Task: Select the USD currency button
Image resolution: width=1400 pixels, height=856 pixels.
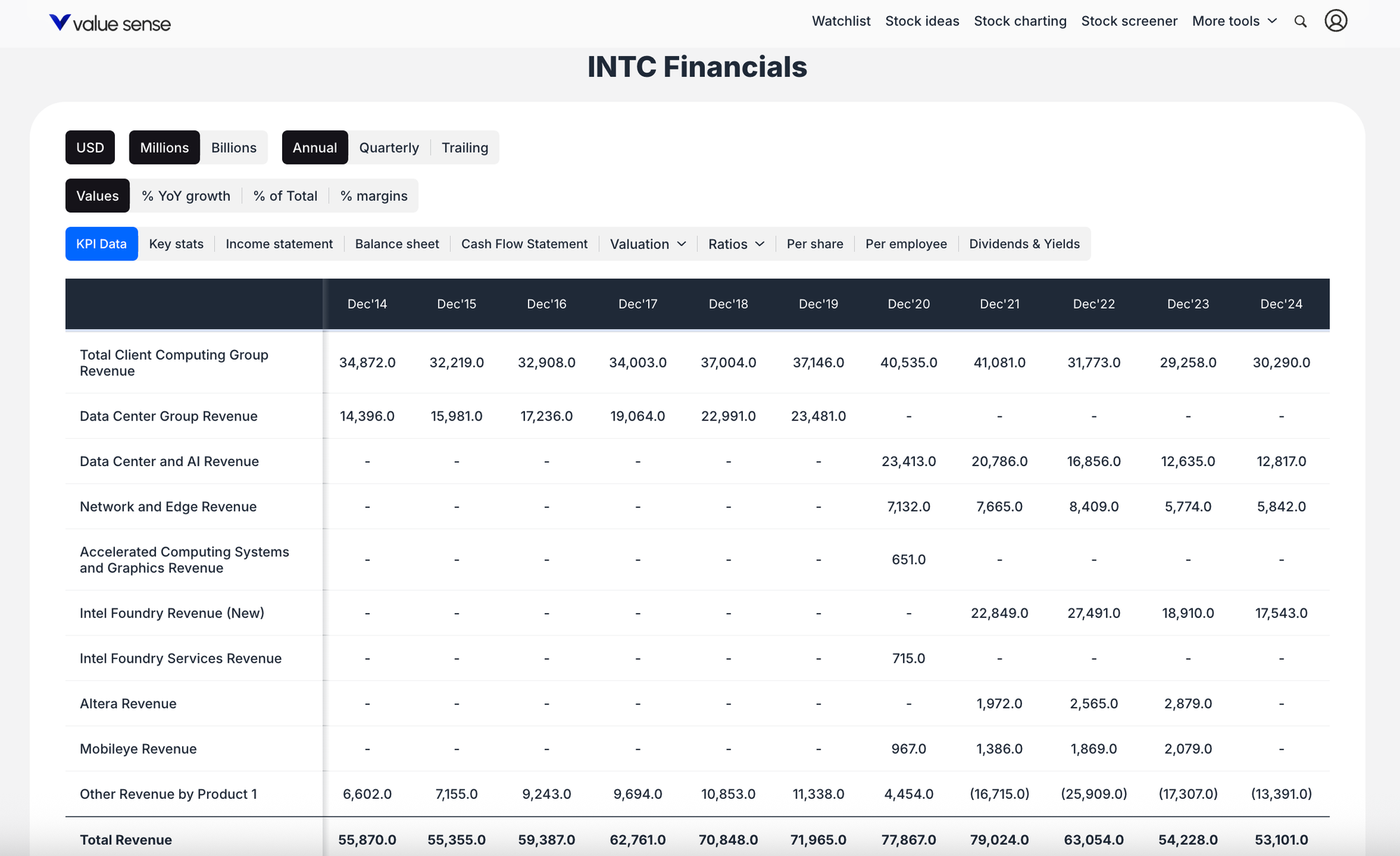Action: pos(90,147)
